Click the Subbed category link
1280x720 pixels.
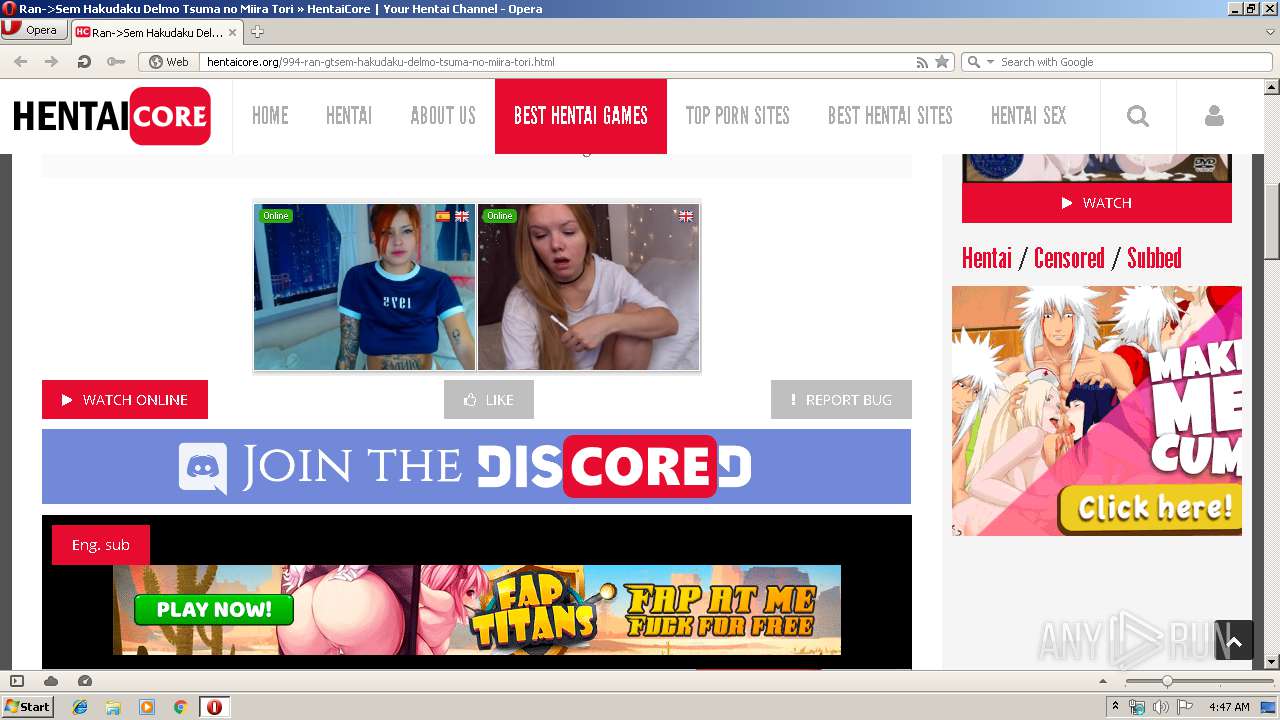[x=1154, y=258]
